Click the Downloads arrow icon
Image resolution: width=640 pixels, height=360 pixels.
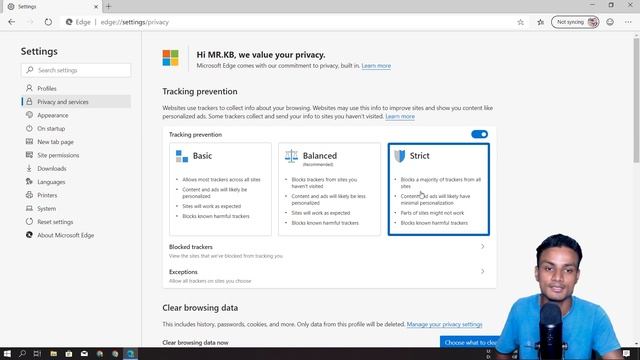point(29,168)
